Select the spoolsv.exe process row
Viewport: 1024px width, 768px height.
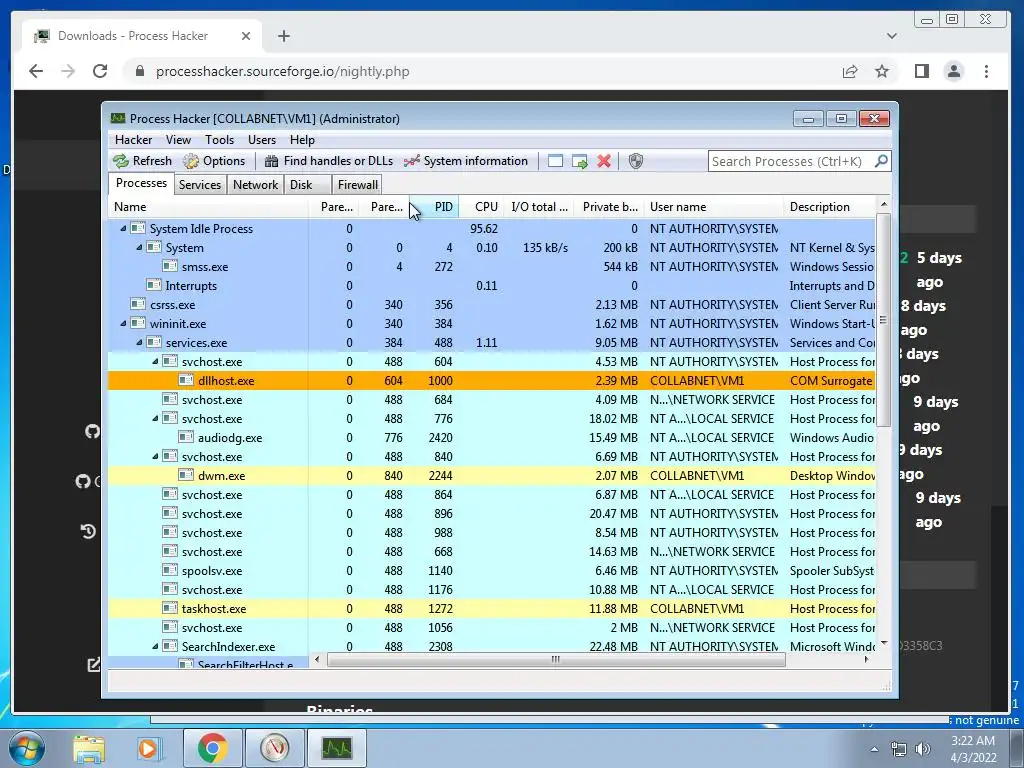[x=492, y=571]
